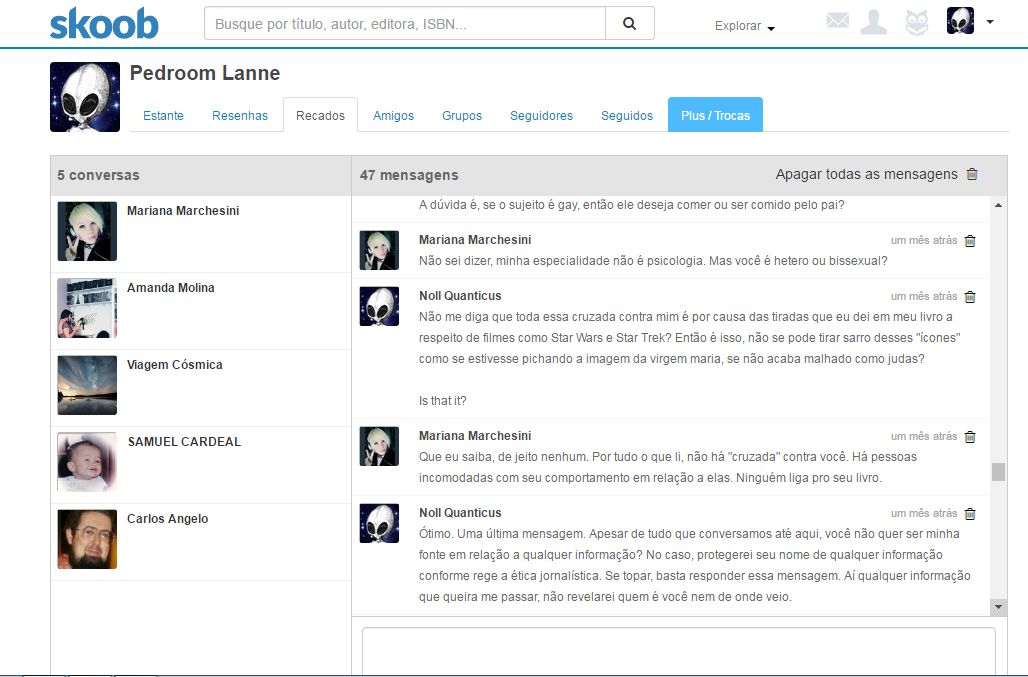Click messages scrollbar down arrow
Image resolution: width=1028 pixels, height=677 pixels.
(x=998, y=607)
